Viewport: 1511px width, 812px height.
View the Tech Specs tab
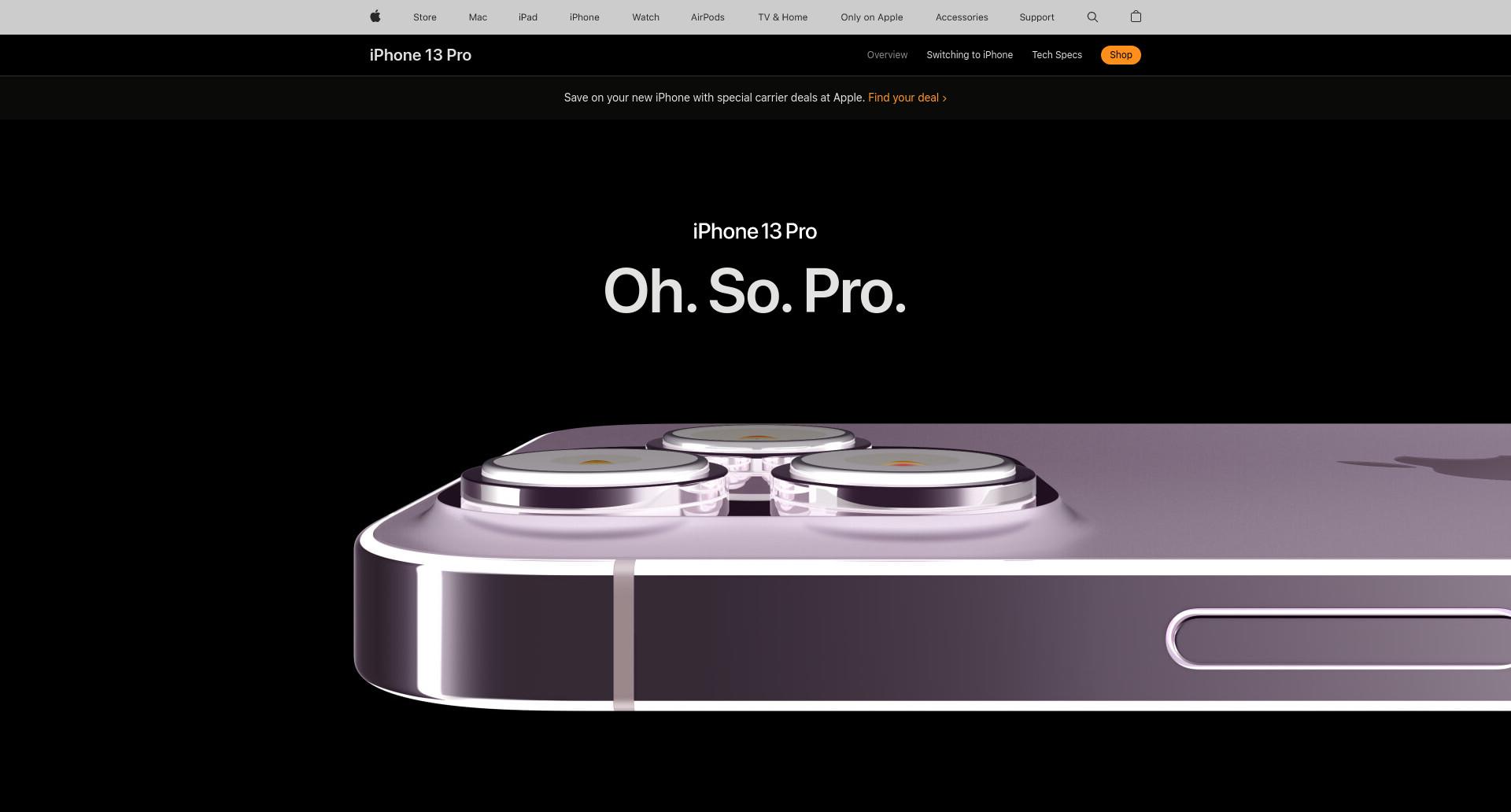pos(1057,55)
